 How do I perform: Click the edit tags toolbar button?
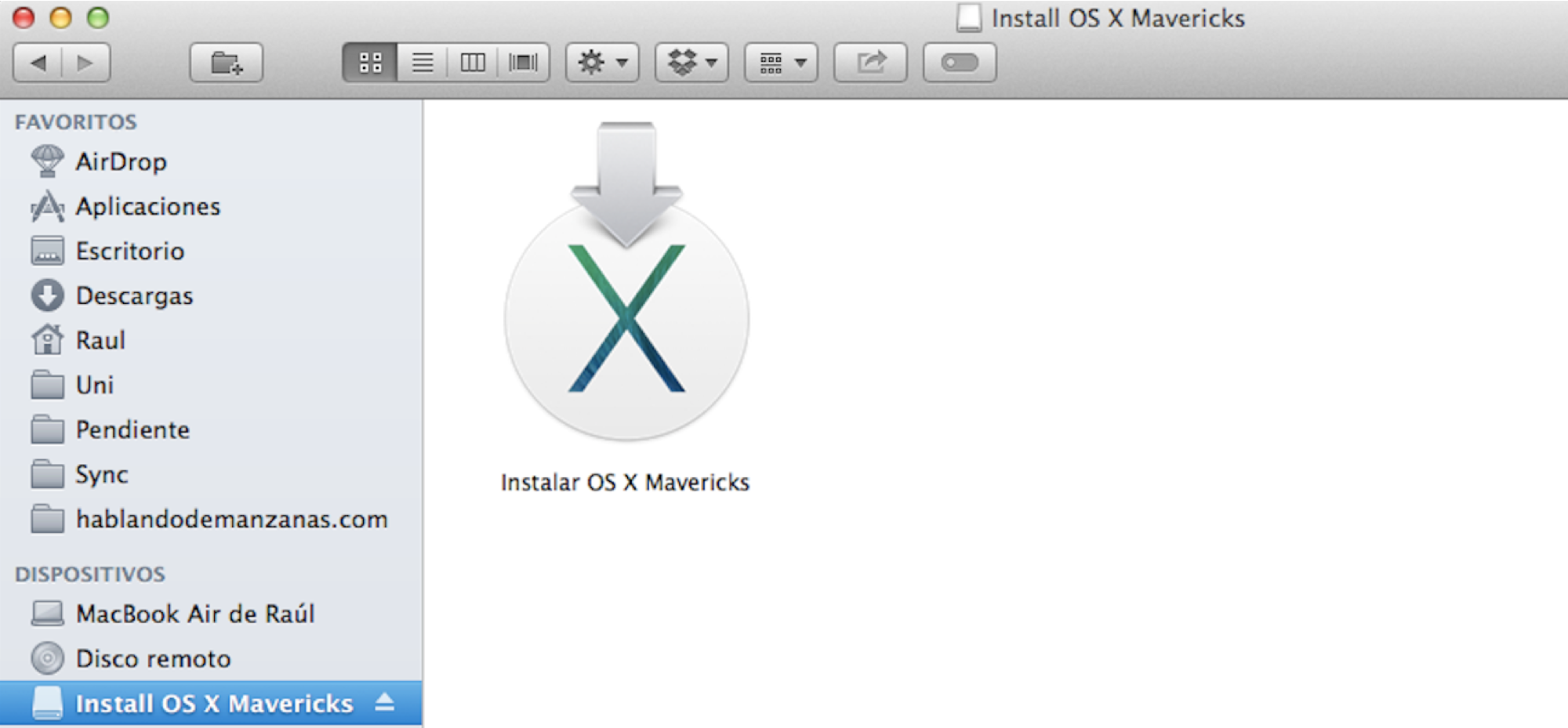[x=960, y=63]
